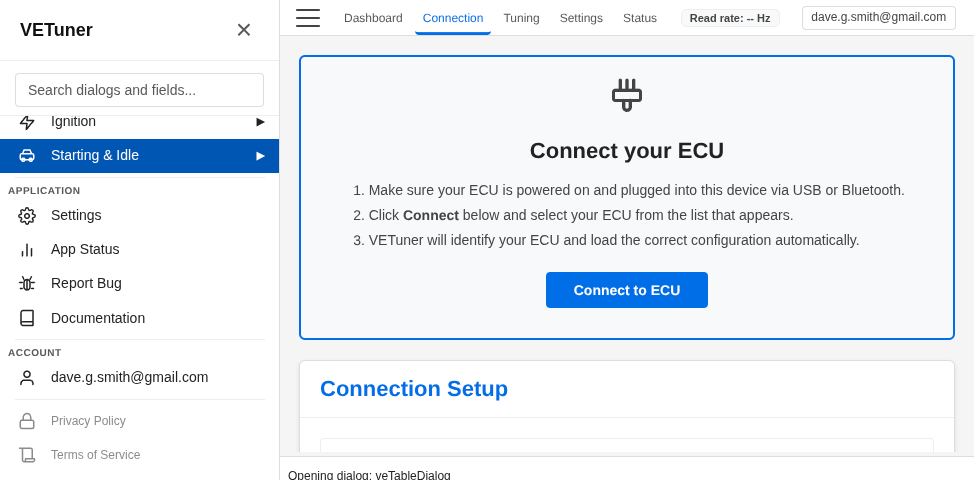Click the account email button in header
The height and width of the screenshot is (480, 974).
coord(878,18)
